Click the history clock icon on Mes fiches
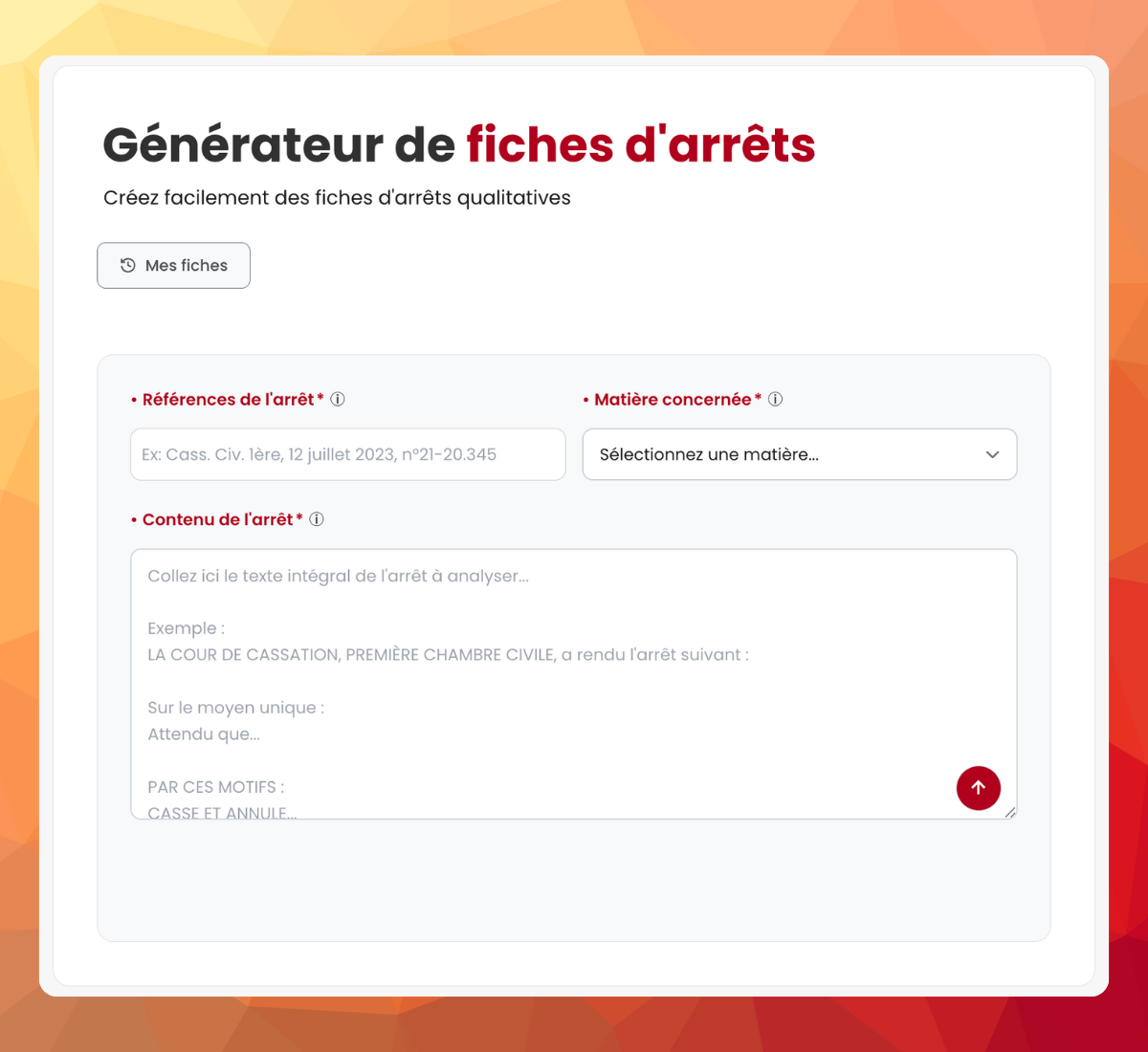Viewport: 1148px width, 1052px height. click(127, 265)
